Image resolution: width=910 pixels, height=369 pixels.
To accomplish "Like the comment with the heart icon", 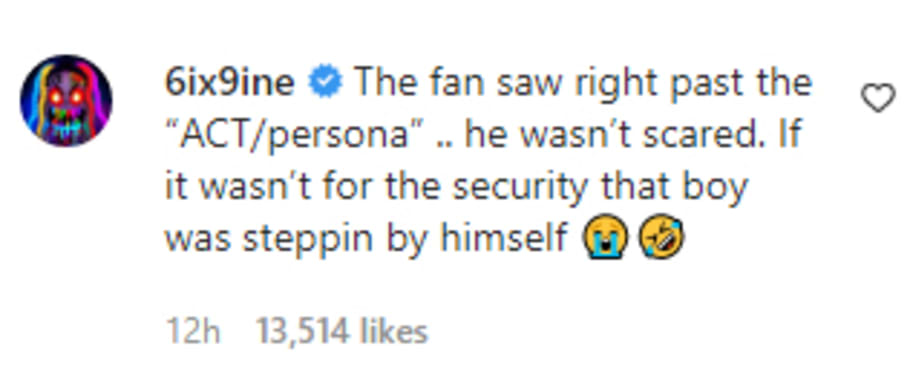I will [x=878, y=99].
